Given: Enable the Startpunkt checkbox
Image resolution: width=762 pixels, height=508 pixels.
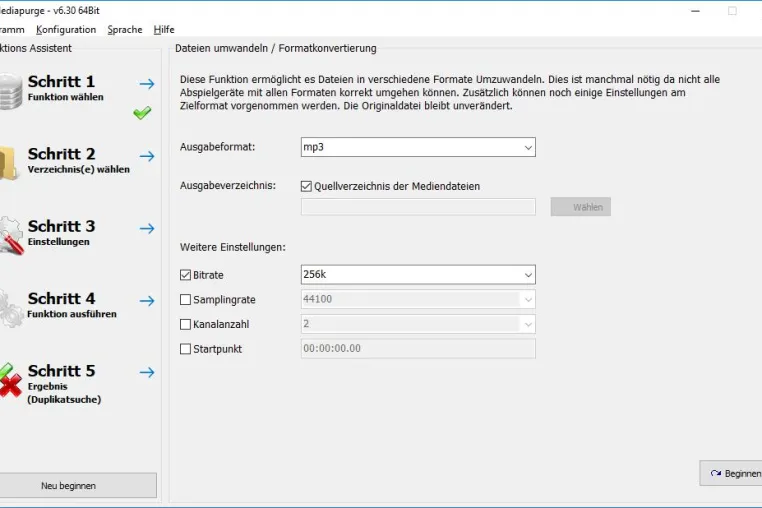Looking at the screenshot, I should pos(185,349).
